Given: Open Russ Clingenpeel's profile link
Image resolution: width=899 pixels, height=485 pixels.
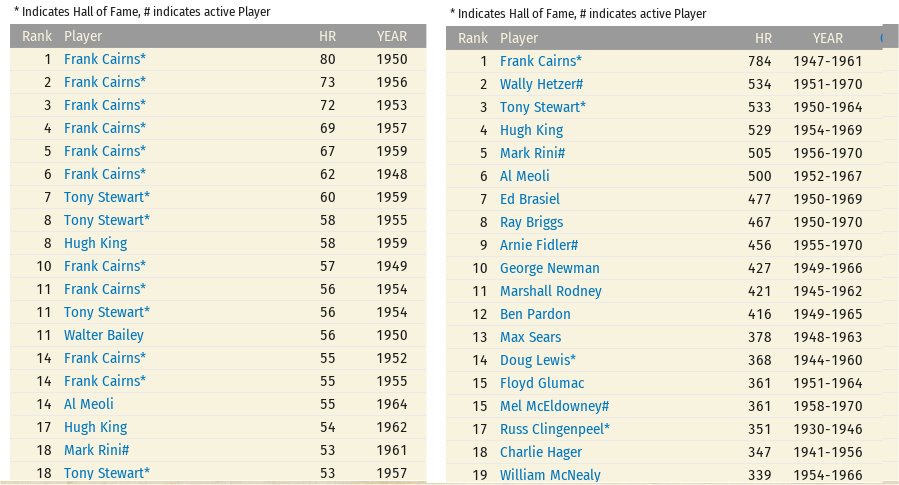Looking at the screenshot, I should (555, 429).
